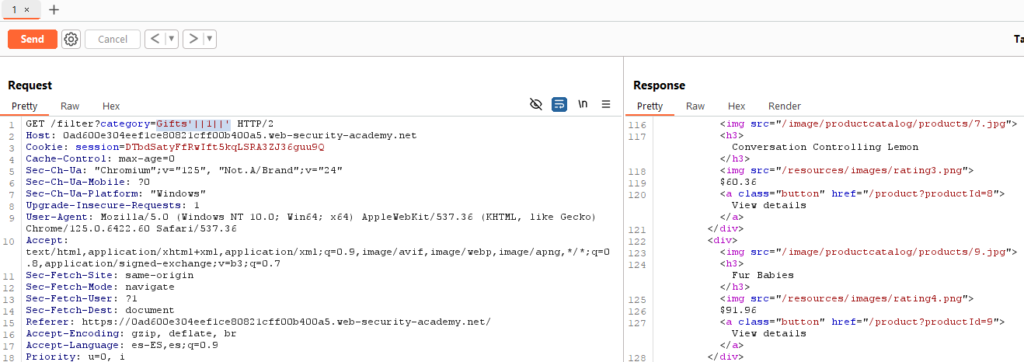Go back to the previous request

155,39
